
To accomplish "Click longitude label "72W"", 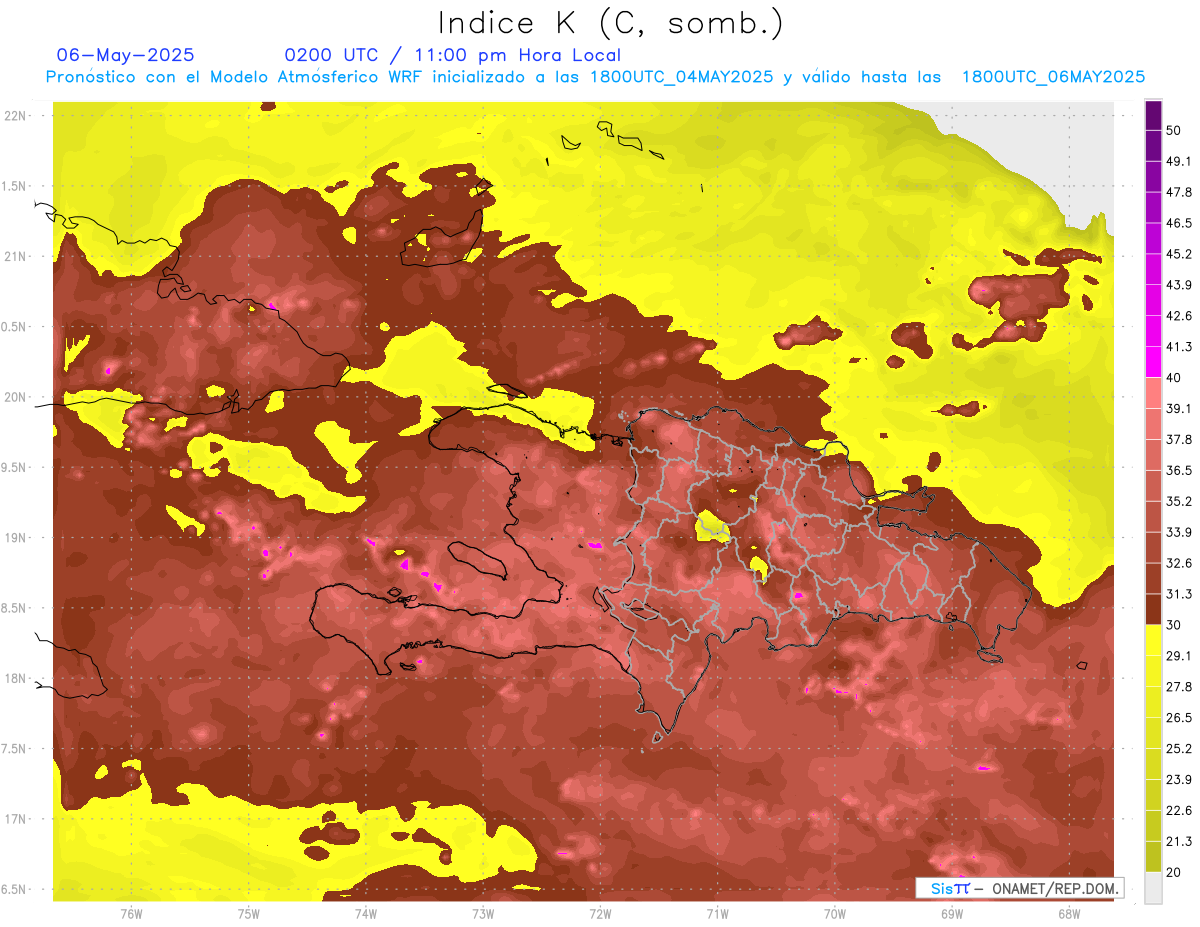I will tap(600, 913).
